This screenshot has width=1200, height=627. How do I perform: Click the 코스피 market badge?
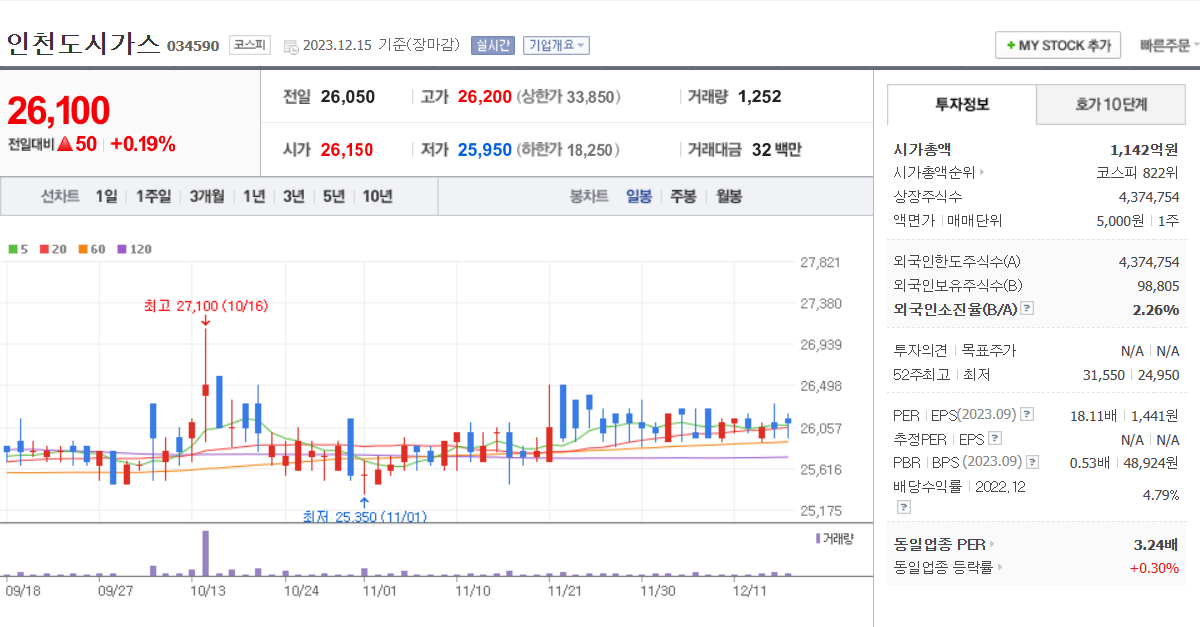click(x=249, y=45)
